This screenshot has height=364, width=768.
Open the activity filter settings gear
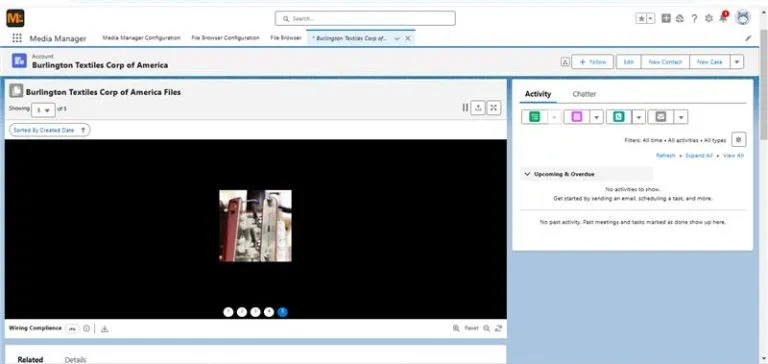click(739, 140)
